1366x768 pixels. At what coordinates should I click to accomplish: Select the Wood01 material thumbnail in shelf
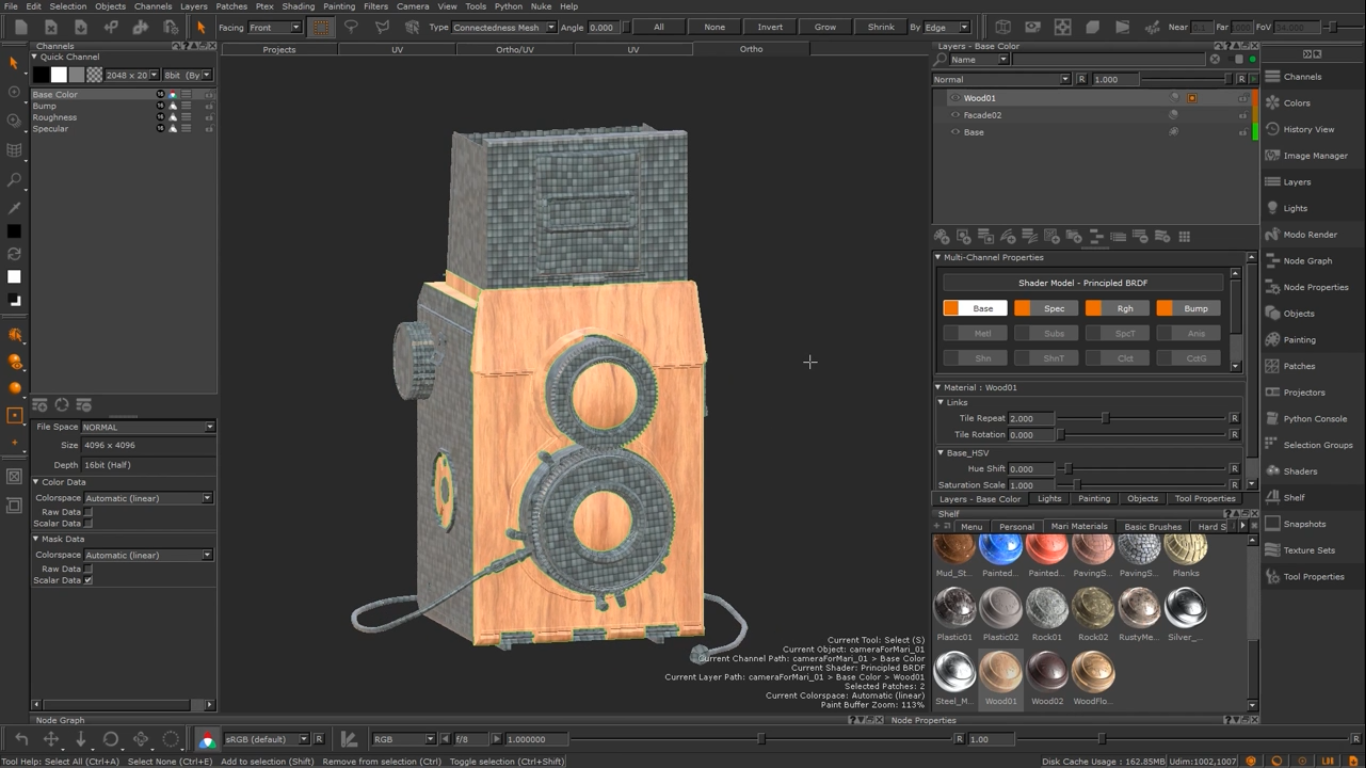click(1000, 672)
